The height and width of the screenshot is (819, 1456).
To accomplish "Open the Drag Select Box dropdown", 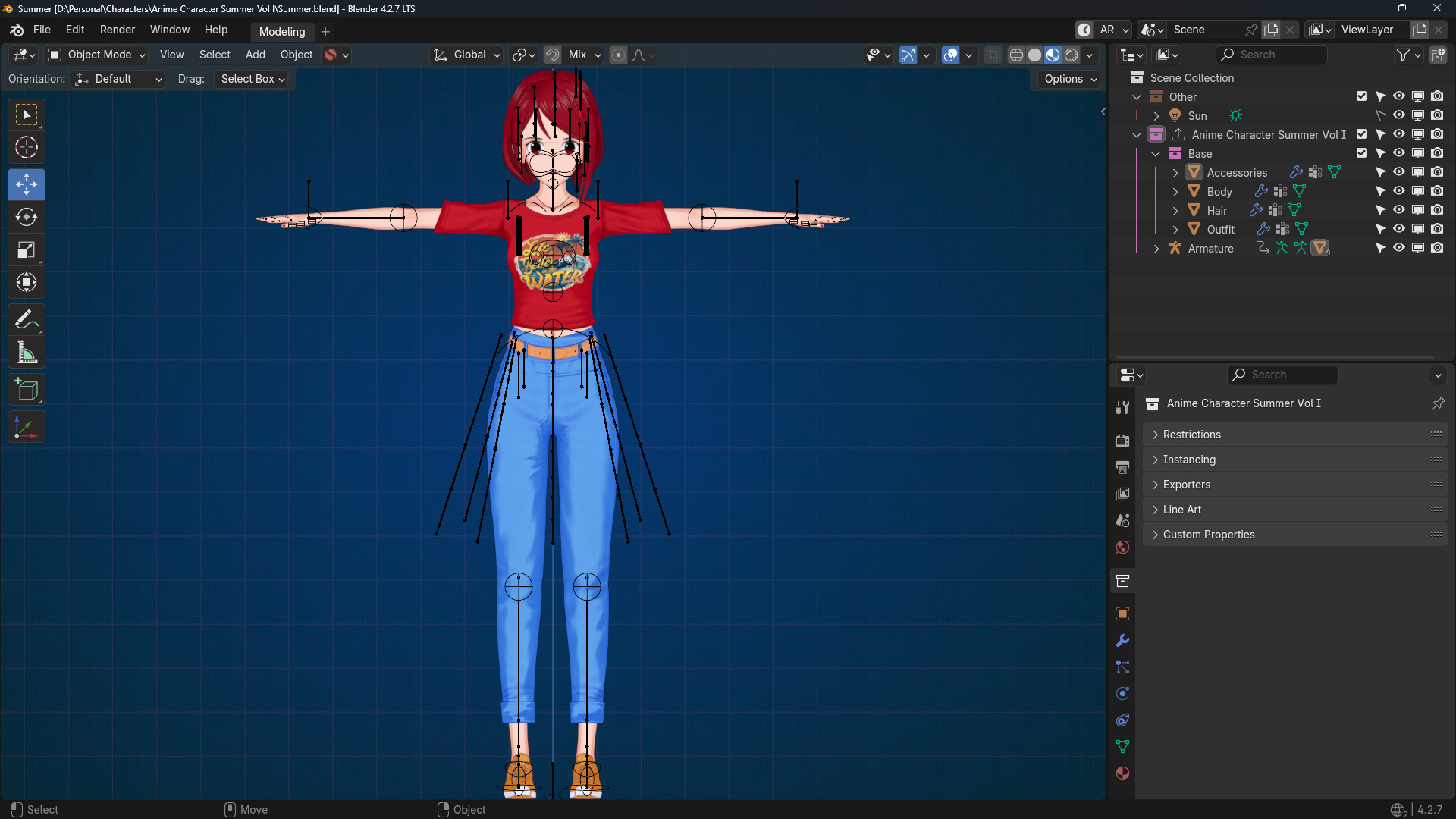I will 253,79.
